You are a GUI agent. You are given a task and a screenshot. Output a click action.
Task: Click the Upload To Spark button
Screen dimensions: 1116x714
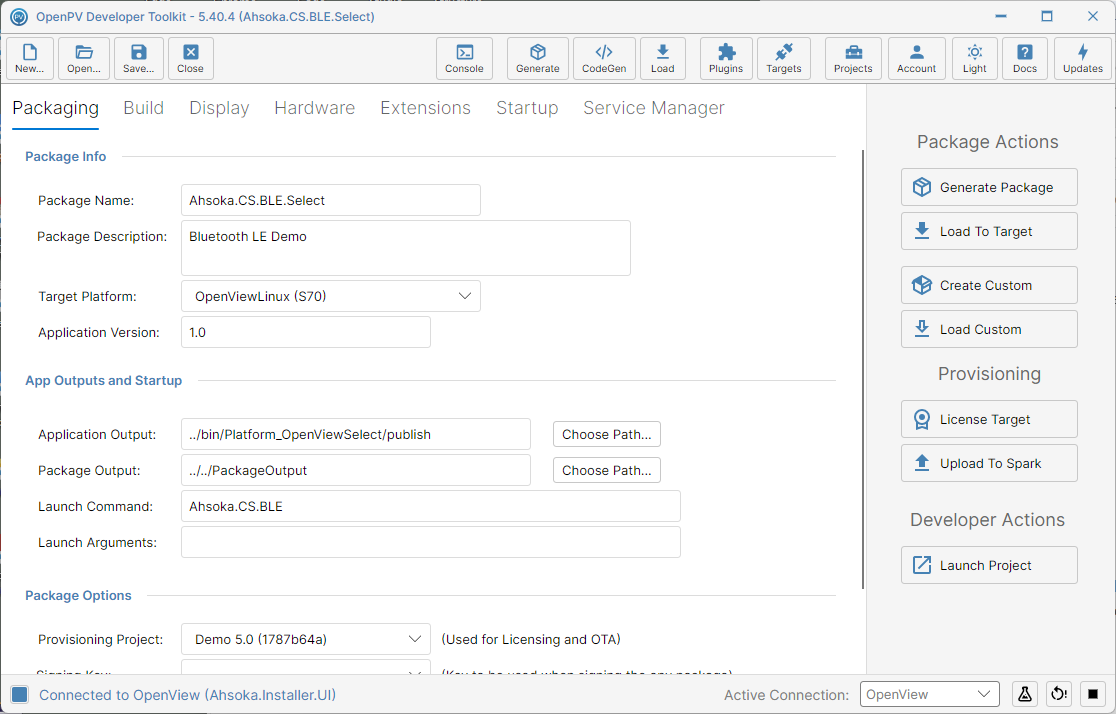click(989, 463)
